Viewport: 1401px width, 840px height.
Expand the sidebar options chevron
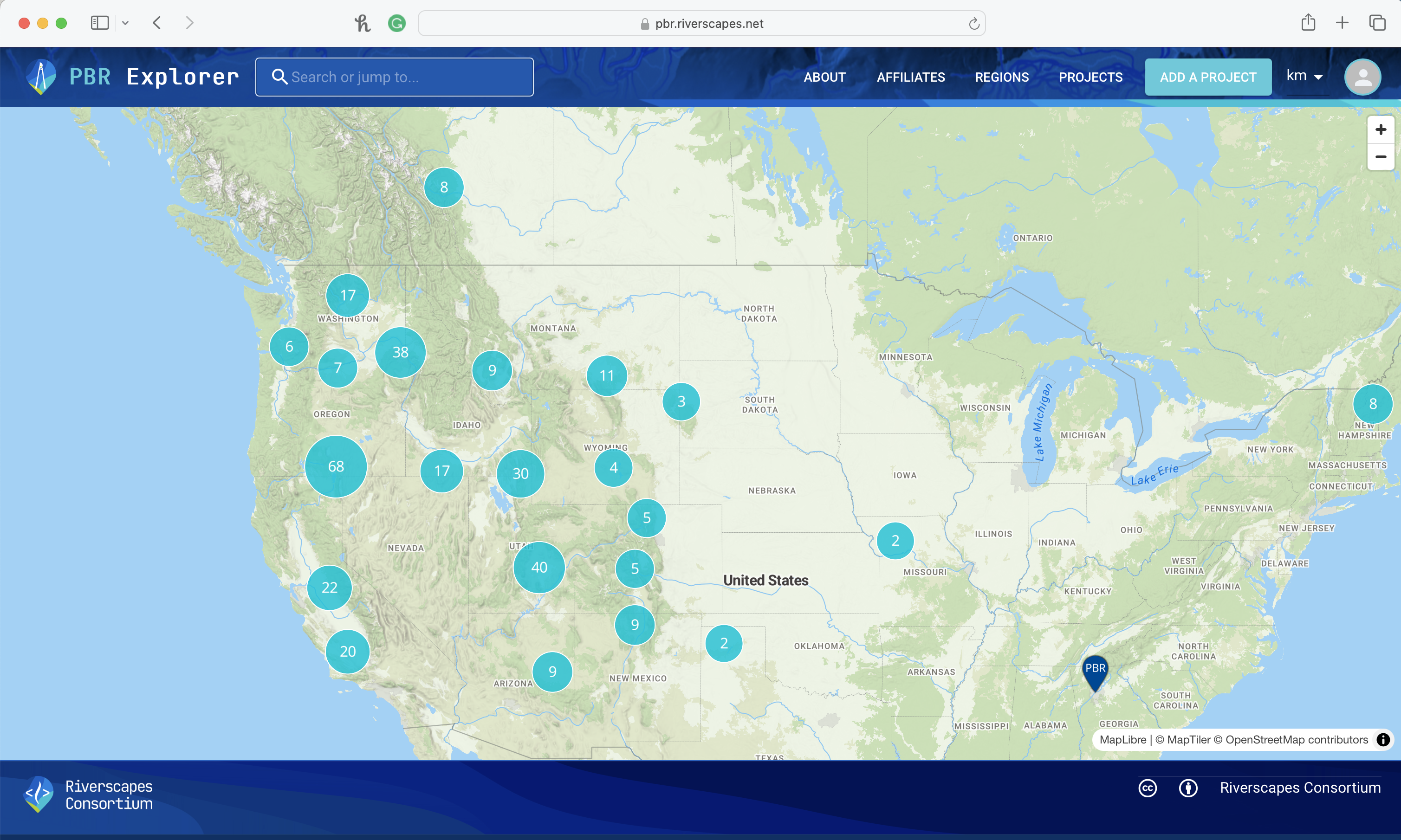(x=125, y=23)
